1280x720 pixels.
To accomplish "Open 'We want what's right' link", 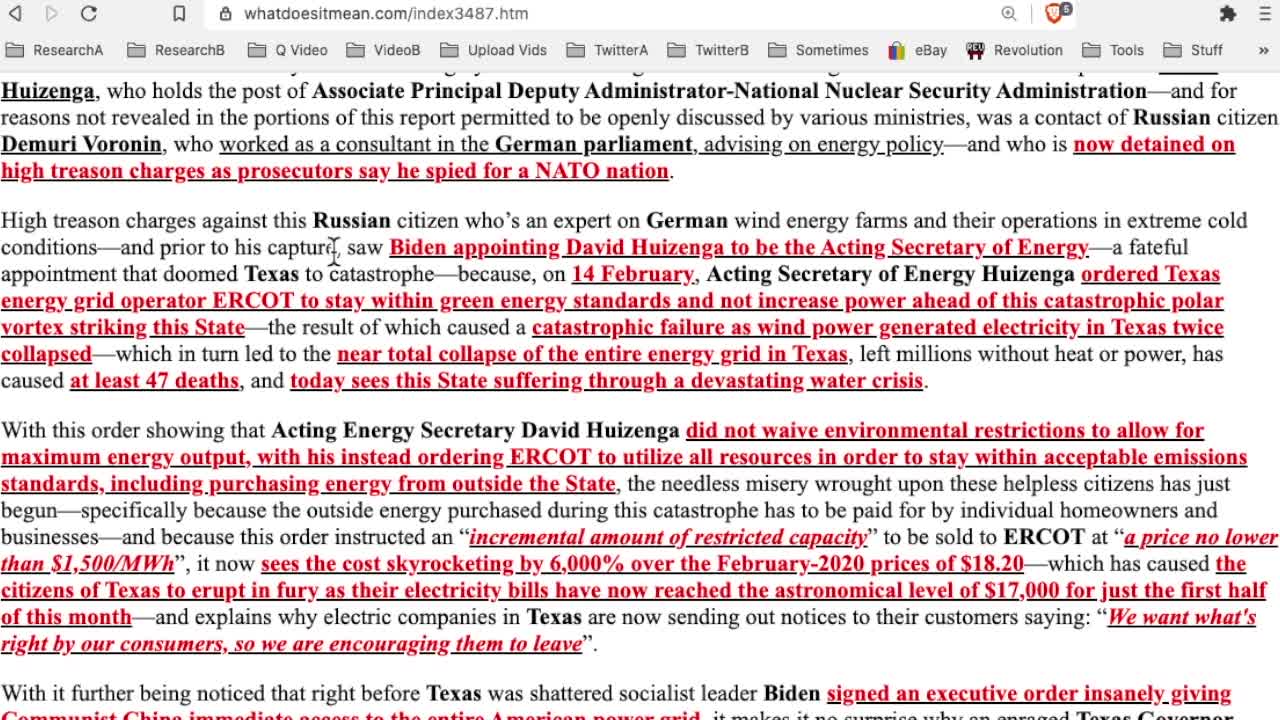I will 1182,617.
